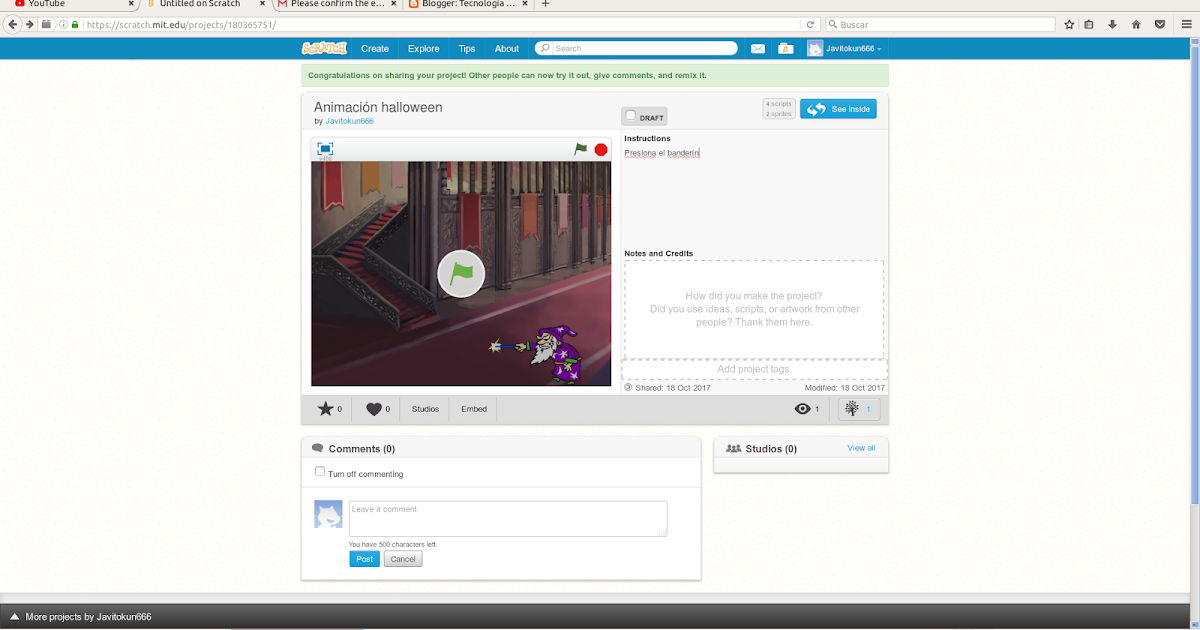This screenshot has width=1200, height=630.
Task: Switch to Untitled on Scratch tab
Action: tap(205, 4)
